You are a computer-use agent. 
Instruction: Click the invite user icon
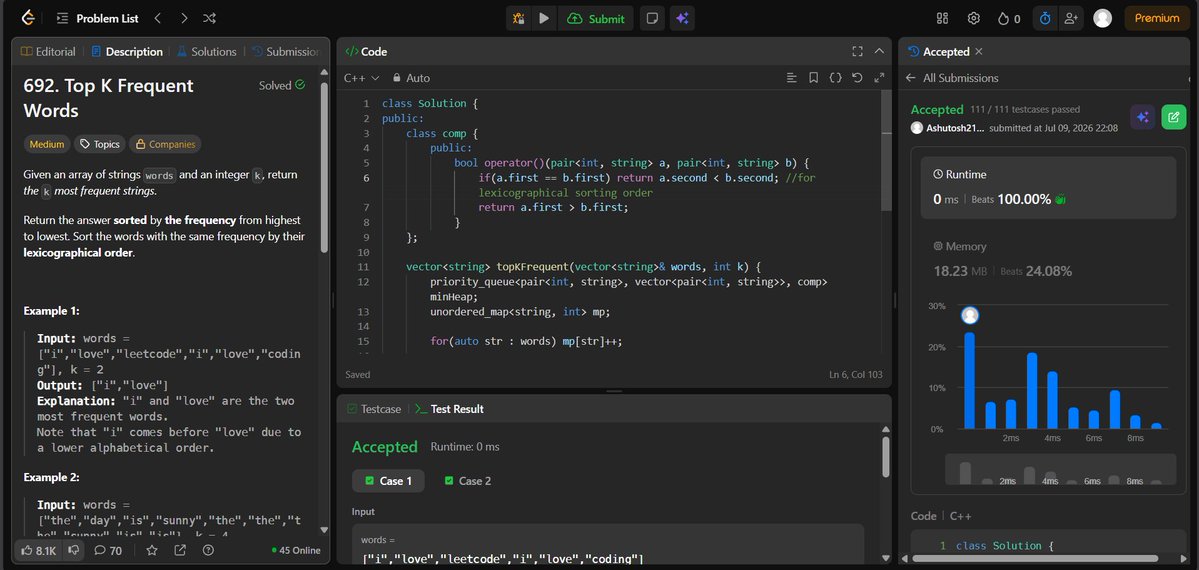coord(1071,18)
